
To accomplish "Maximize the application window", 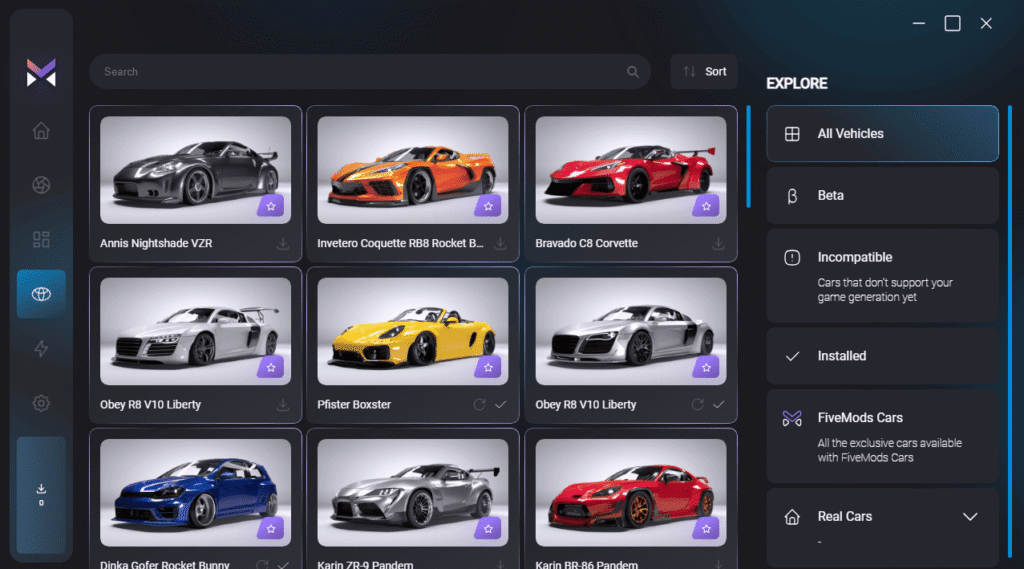I will click(x=952, y=24).
